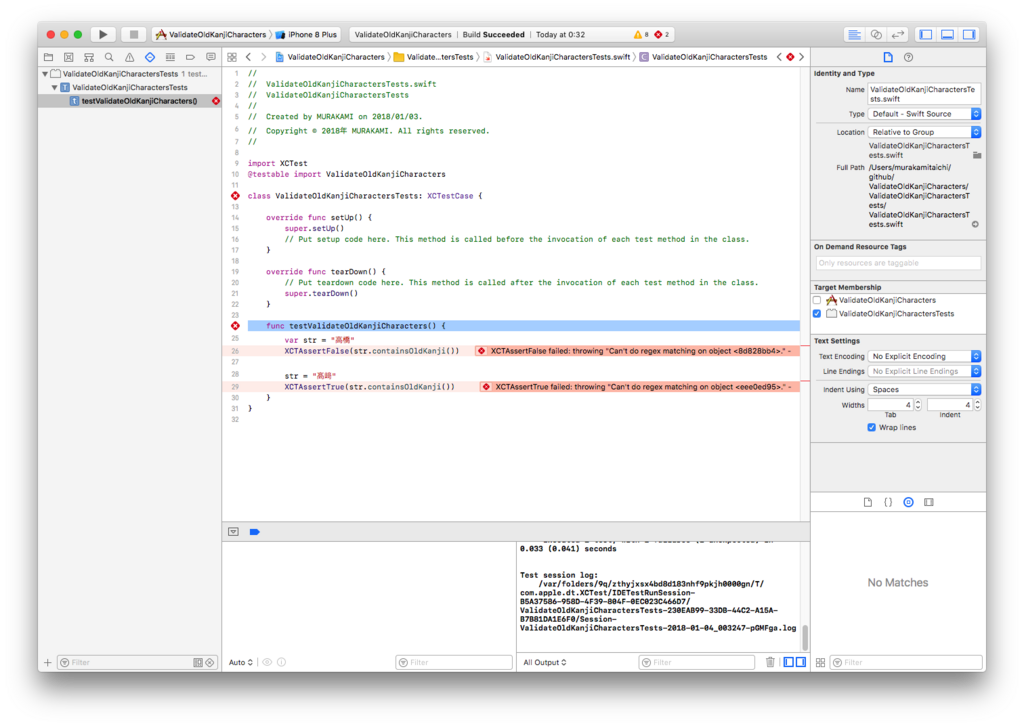The image size is (1024, 726).
Task: Click the On Demand Resource Tags field
Action: point(898,263)
